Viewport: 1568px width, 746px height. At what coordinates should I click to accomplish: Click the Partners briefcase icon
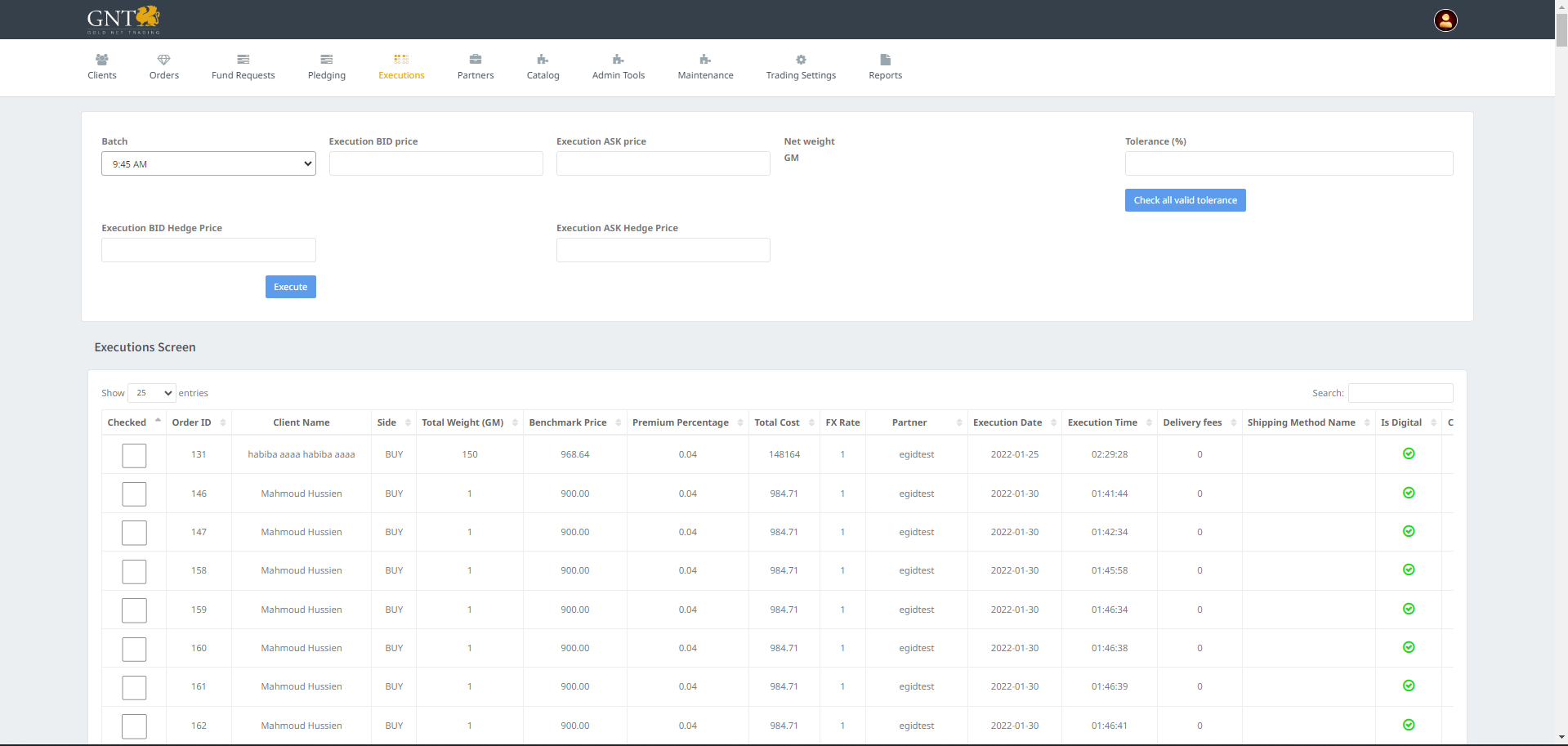[x=476, y=60]
